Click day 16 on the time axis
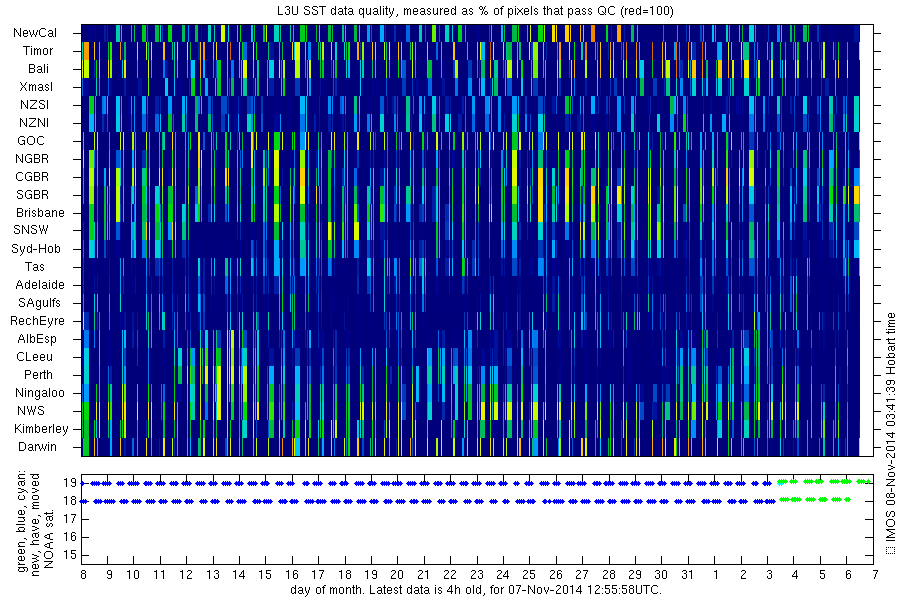This screenshot has width=900, height=600. tap(292, 574)
